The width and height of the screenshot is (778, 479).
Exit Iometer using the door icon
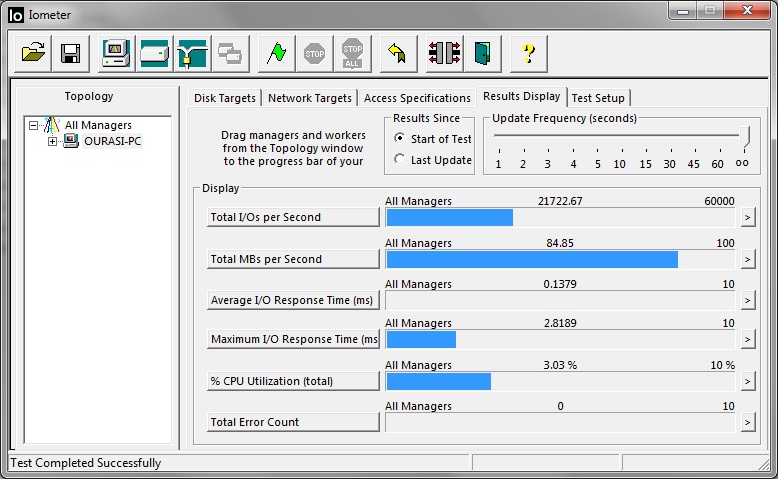pyautogui.click(x=482, y=53)
